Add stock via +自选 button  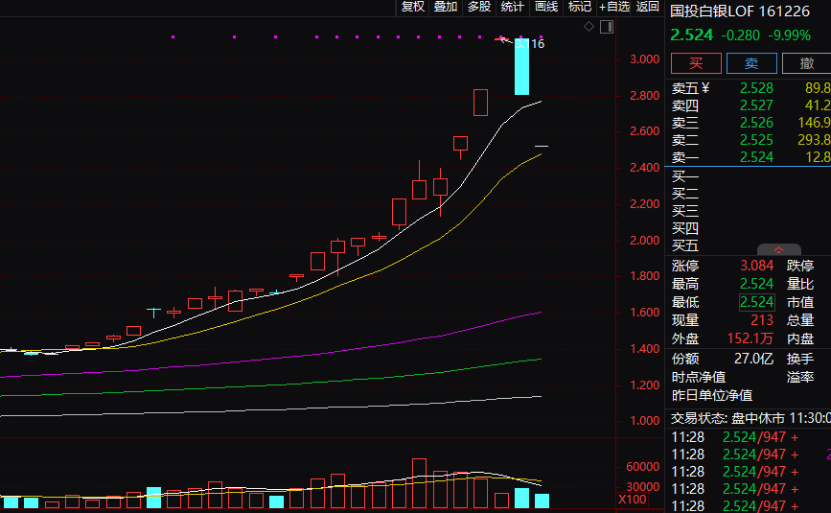coord(614,7)
